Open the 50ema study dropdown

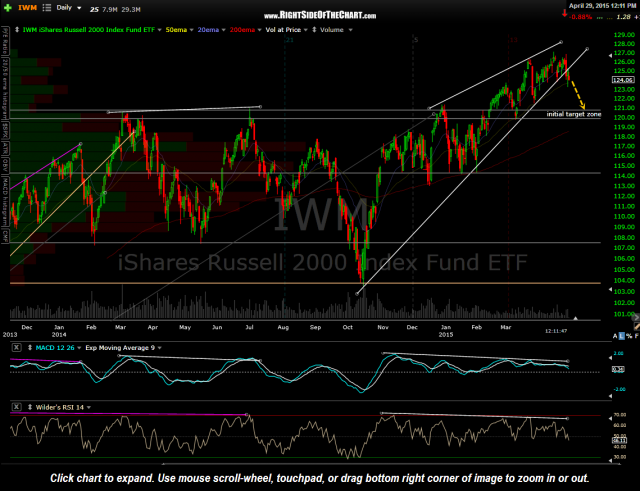click(x=191, y=30)
